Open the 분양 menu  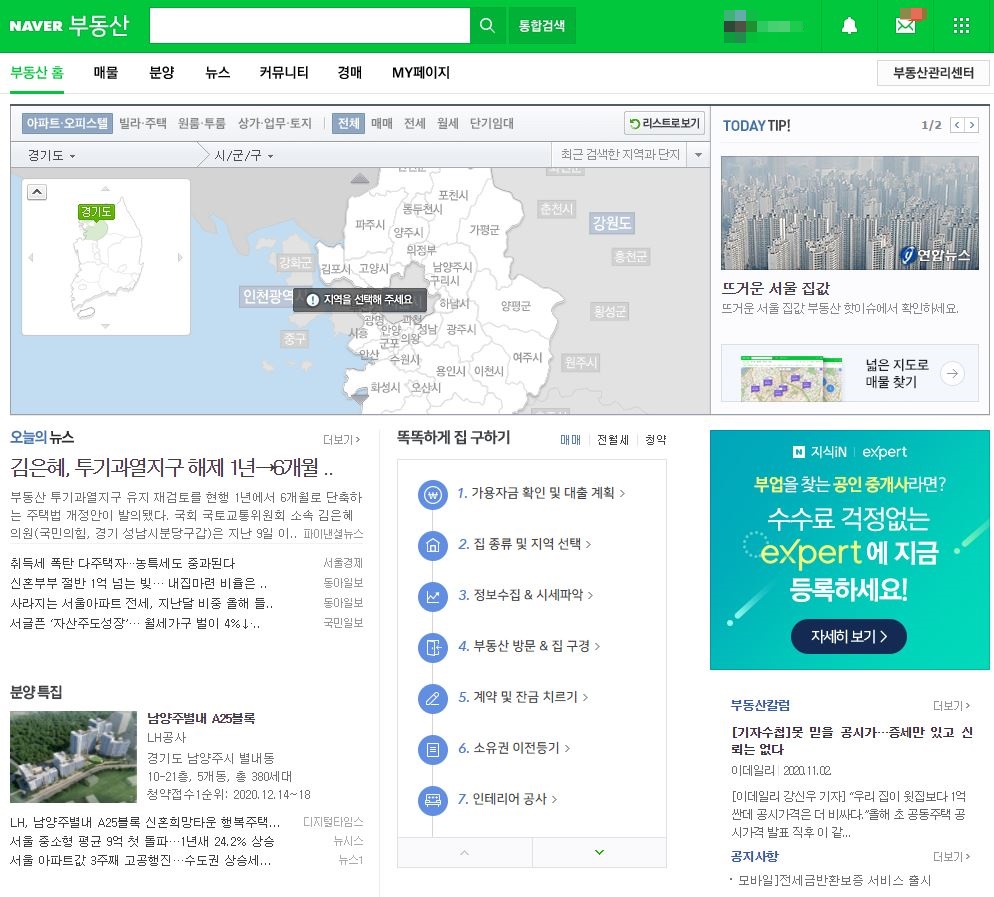pos(162,72)
